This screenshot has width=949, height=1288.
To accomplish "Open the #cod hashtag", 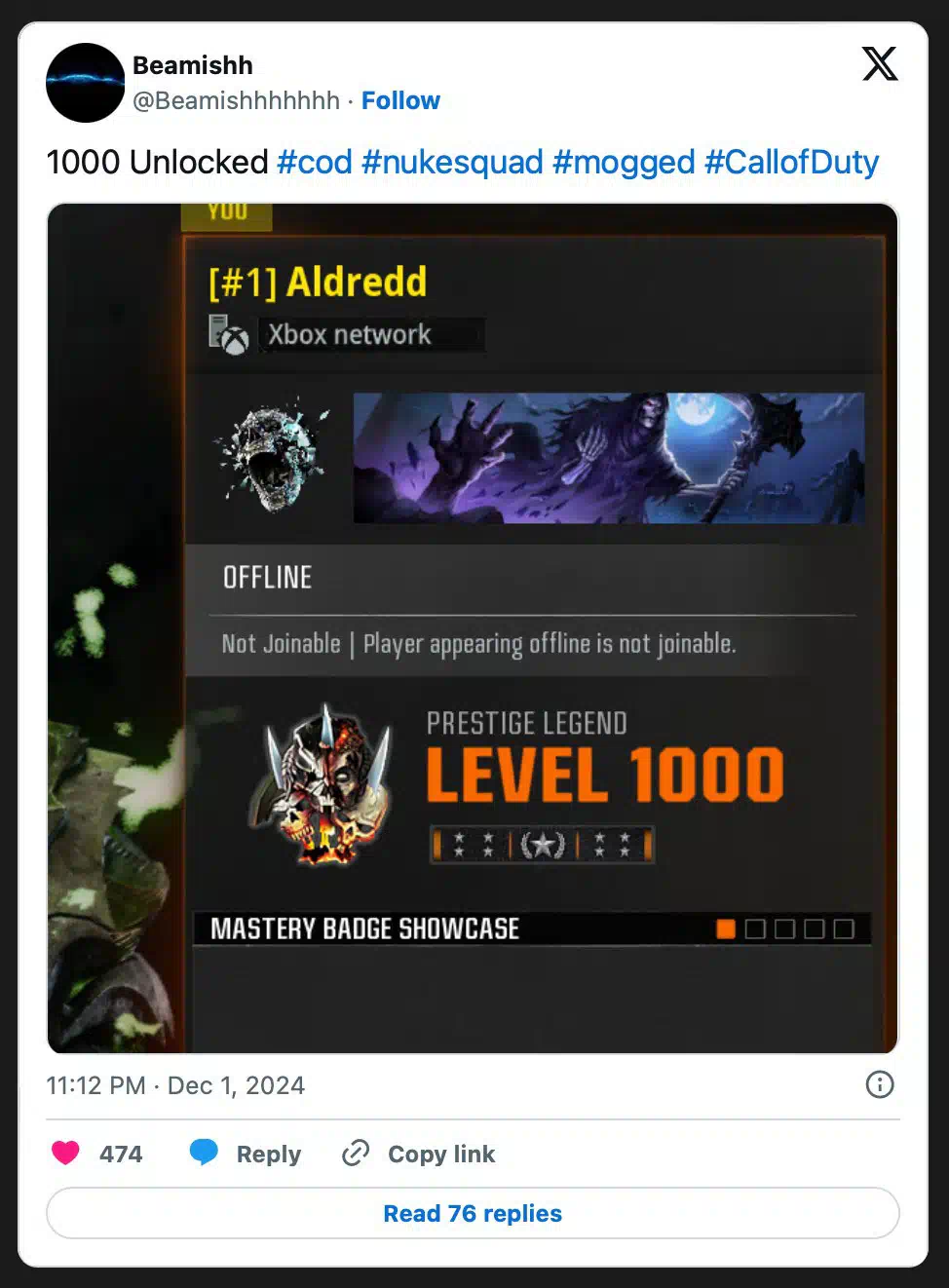I will click(x=315, y=162).
